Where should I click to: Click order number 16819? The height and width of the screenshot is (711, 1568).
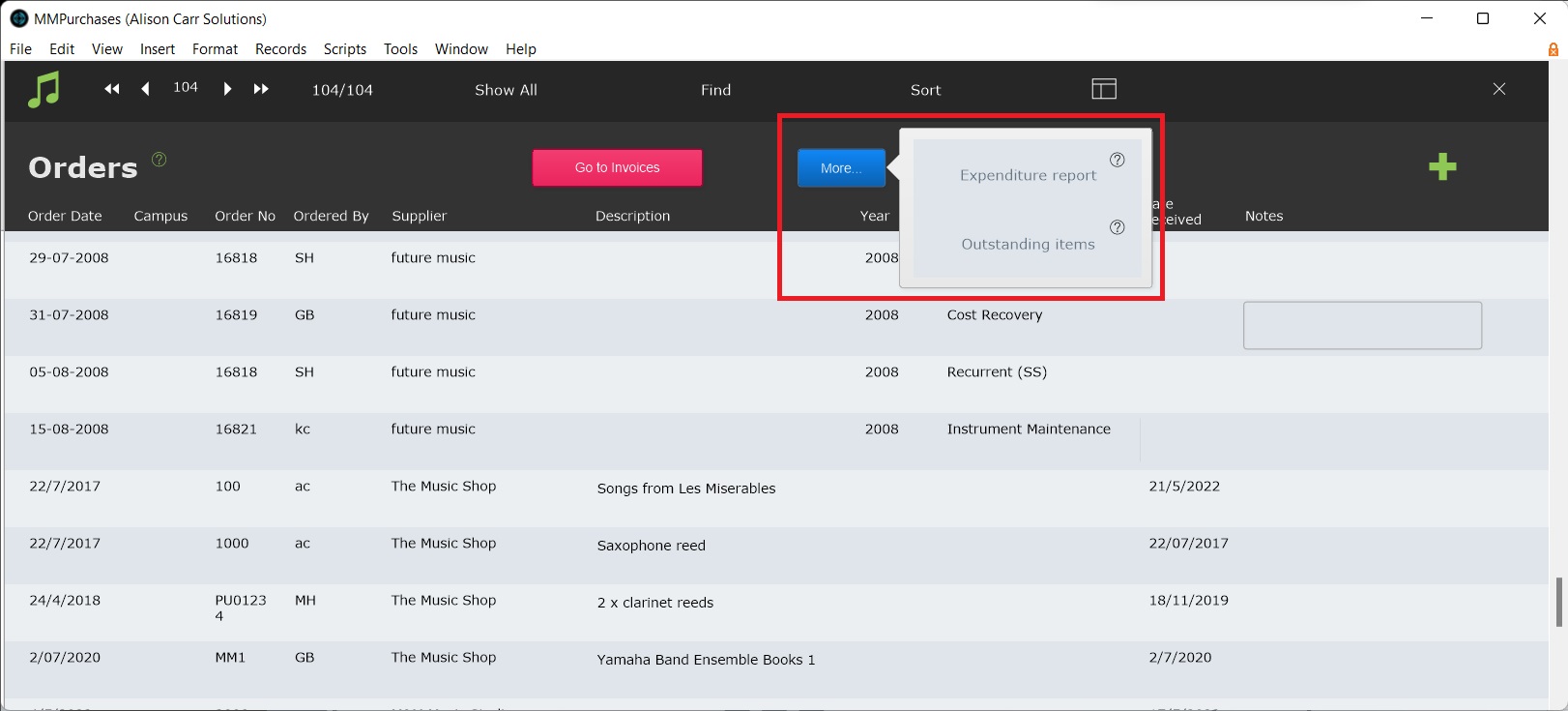coord(236,314)
